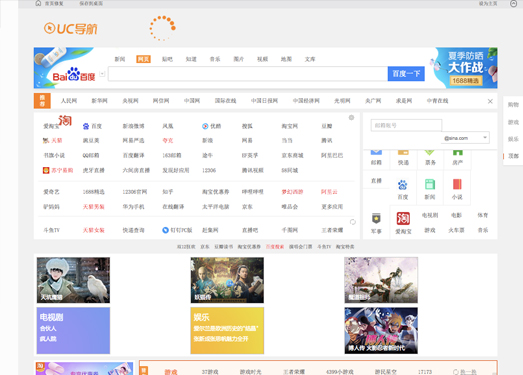Jump to 购物 in the side rail
Screen dimensions: 523x375
513,105
